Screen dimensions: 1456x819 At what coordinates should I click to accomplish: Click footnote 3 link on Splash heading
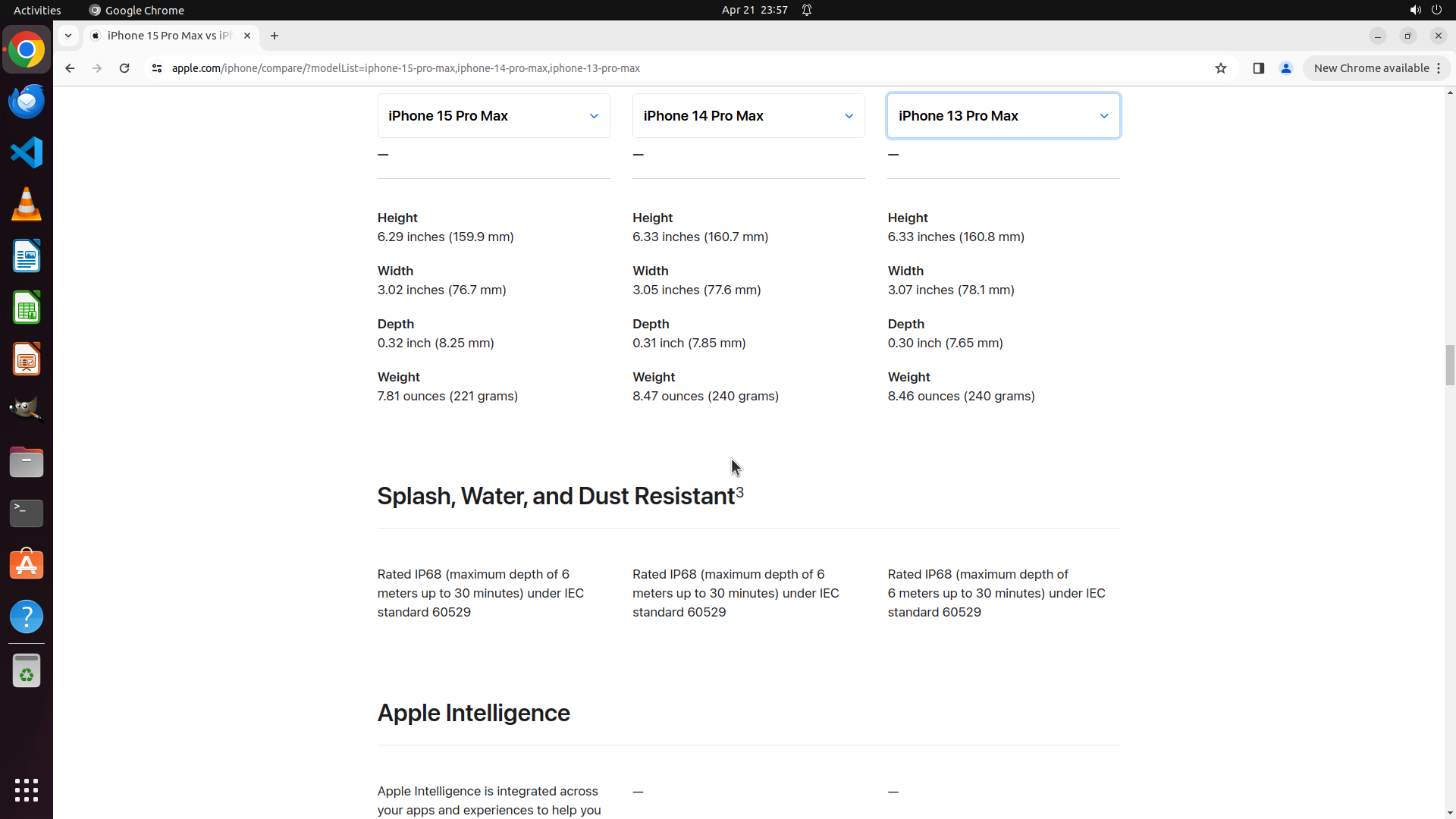click(739, 491)
